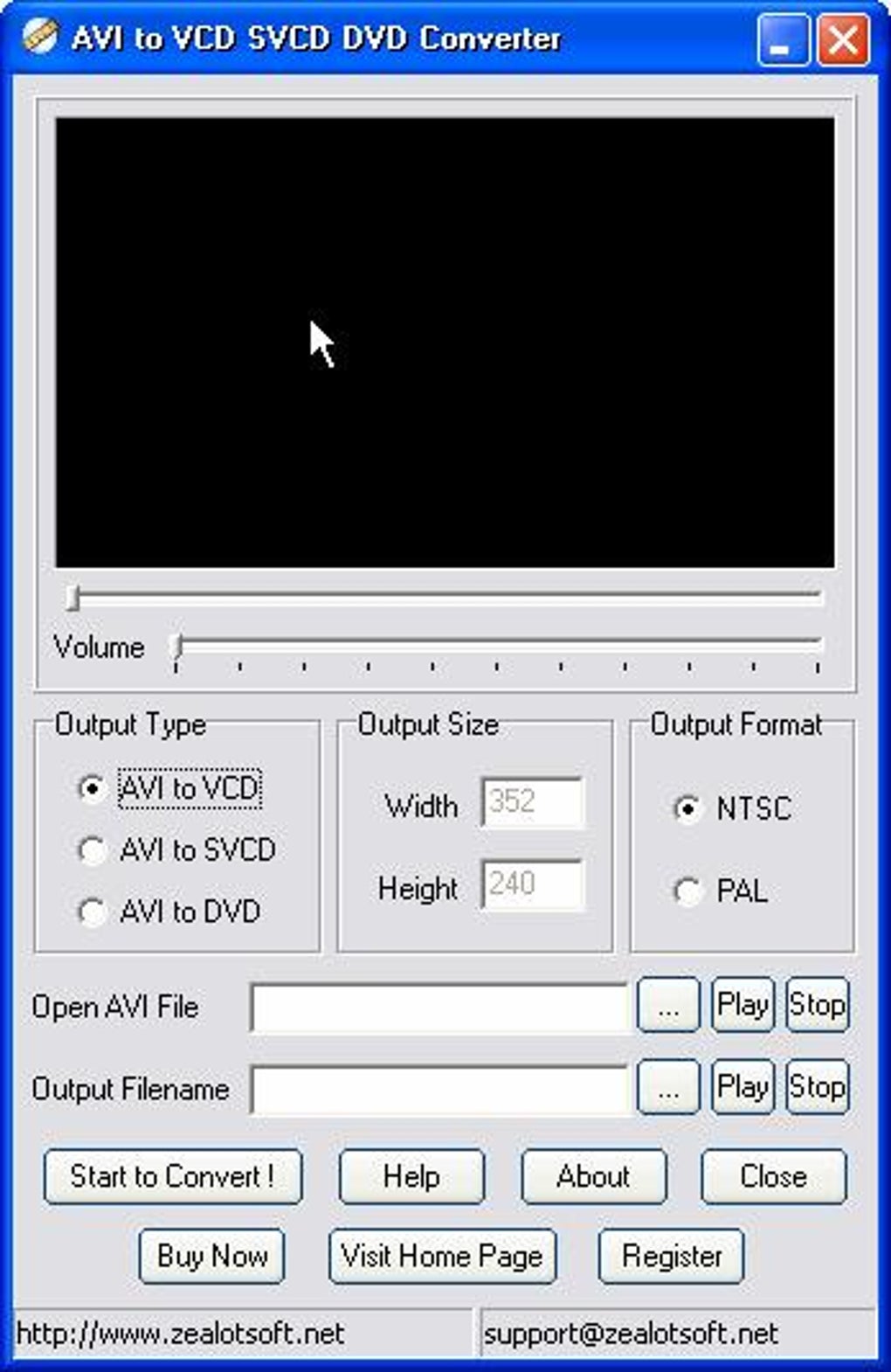Switch output format to PAL
891x1372 pixels.
687,891
